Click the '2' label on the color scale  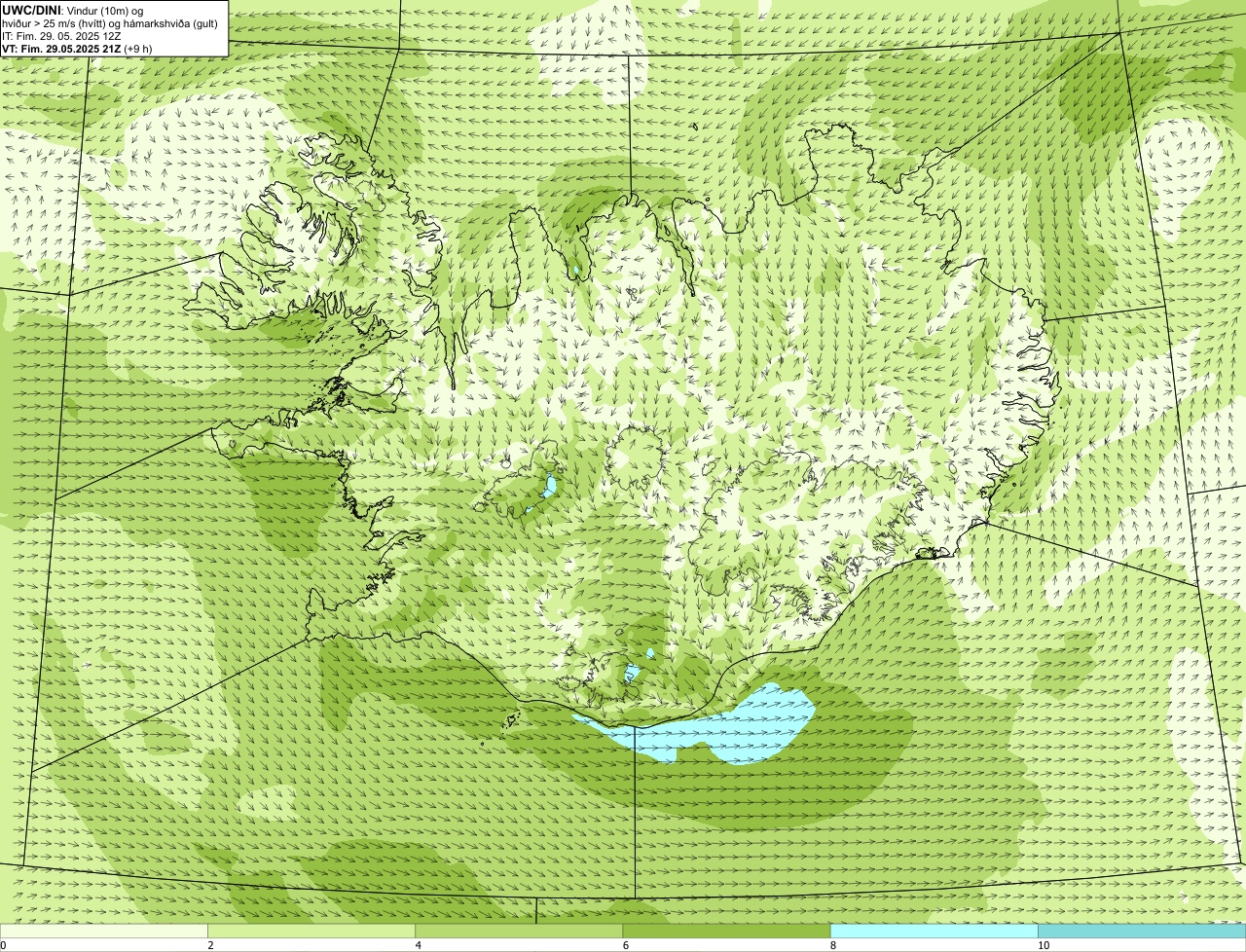(x=210, y=945)
